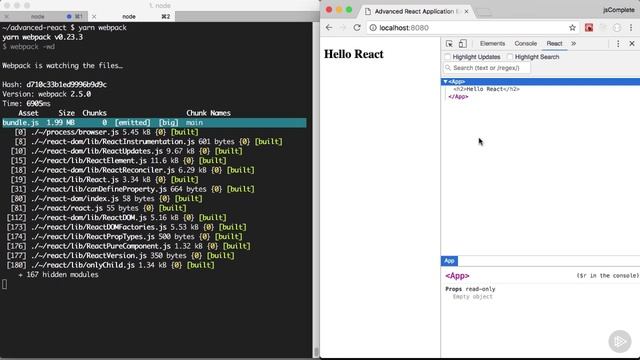Collapse the App component tree node
640x360 pixels.
pyautogui.click(x=445, y=82)
